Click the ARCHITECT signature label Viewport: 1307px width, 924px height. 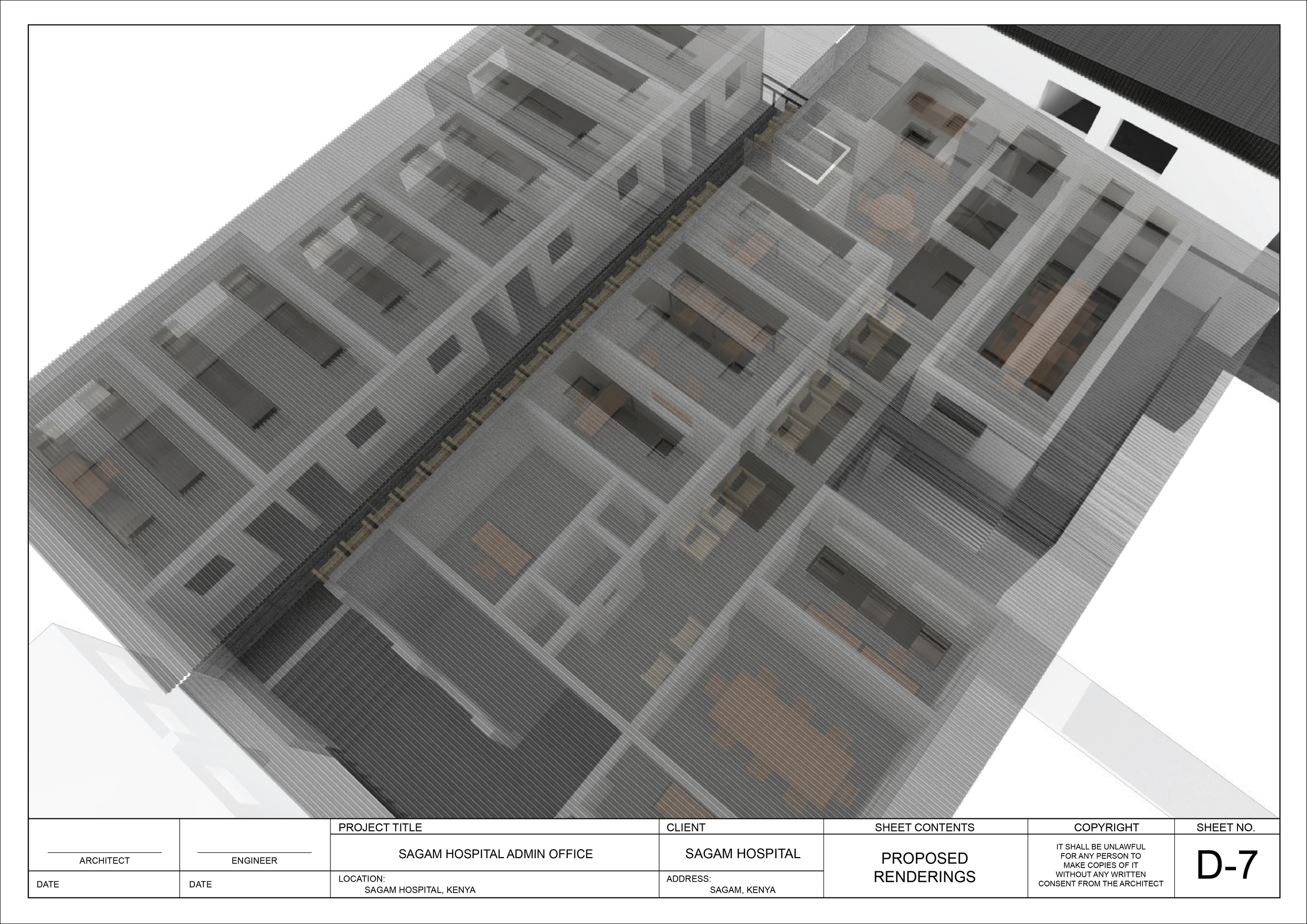click(104, 861)
